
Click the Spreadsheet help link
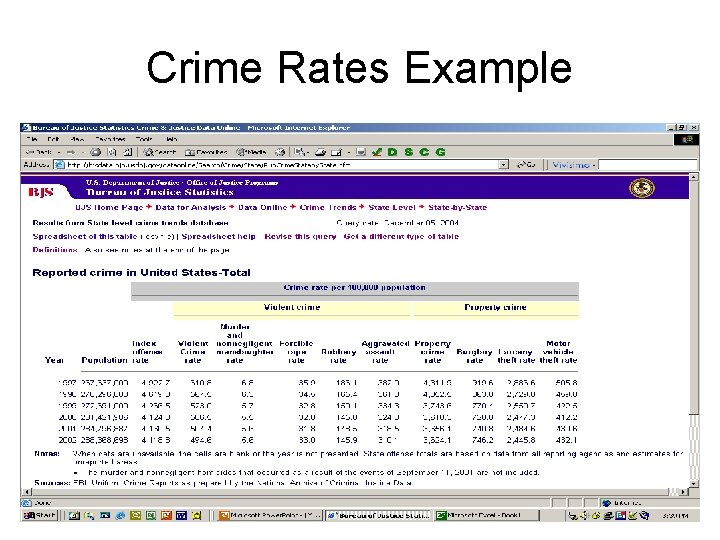pyautogui.click(x=219, y=236)
